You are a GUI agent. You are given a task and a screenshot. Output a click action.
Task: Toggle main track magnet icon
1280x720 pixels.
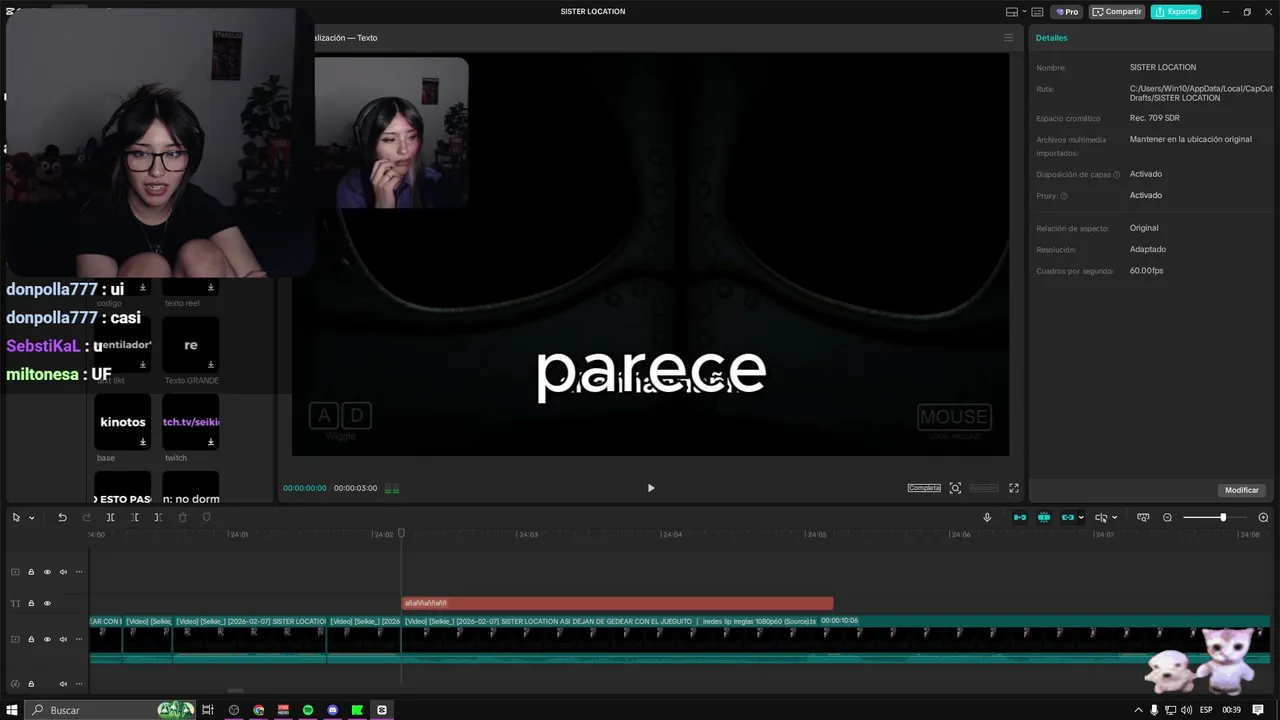[x=1019, y=518]
